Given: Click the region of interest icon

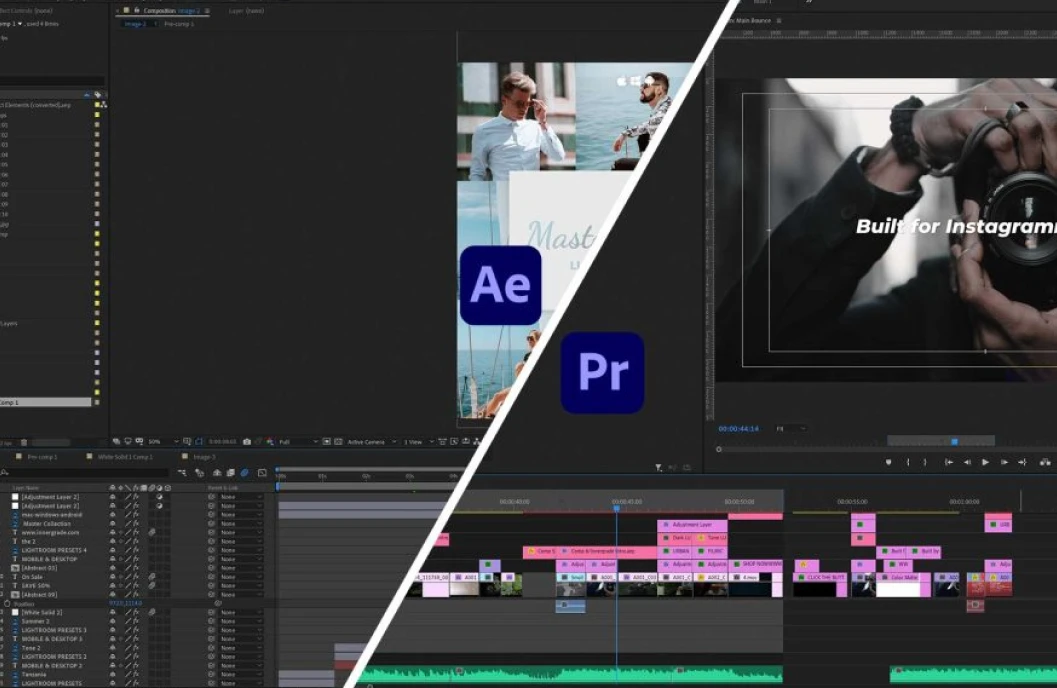Looking at the screenshot, I should (x=326, y=442).
